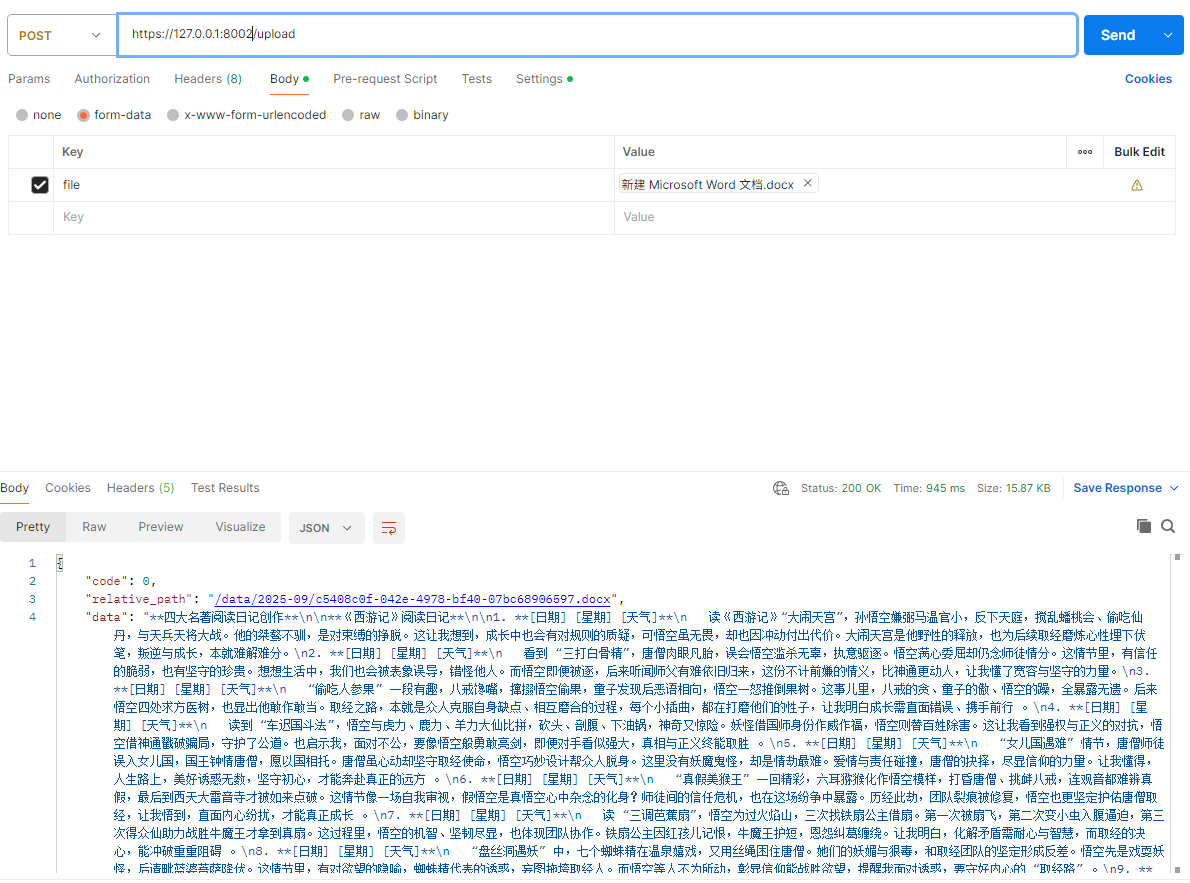The width and height of the screenshot is (1190, 883).
Task: Remove the attached Word docx file
Action: pos(807,184)
